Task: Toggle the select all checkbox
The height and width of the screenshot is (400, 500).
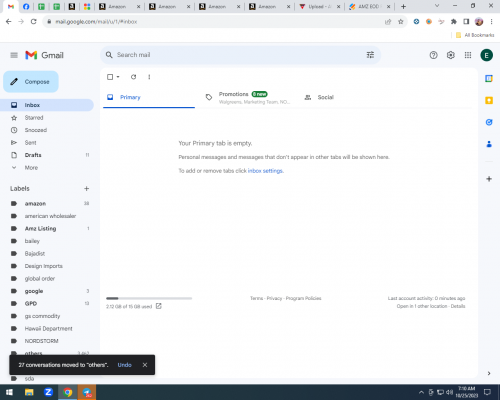Action: (x=110, y=77)
